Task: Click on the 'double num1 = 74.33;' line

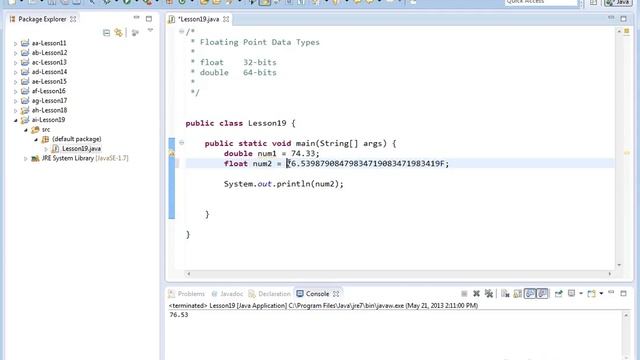Action: [271, 153]
